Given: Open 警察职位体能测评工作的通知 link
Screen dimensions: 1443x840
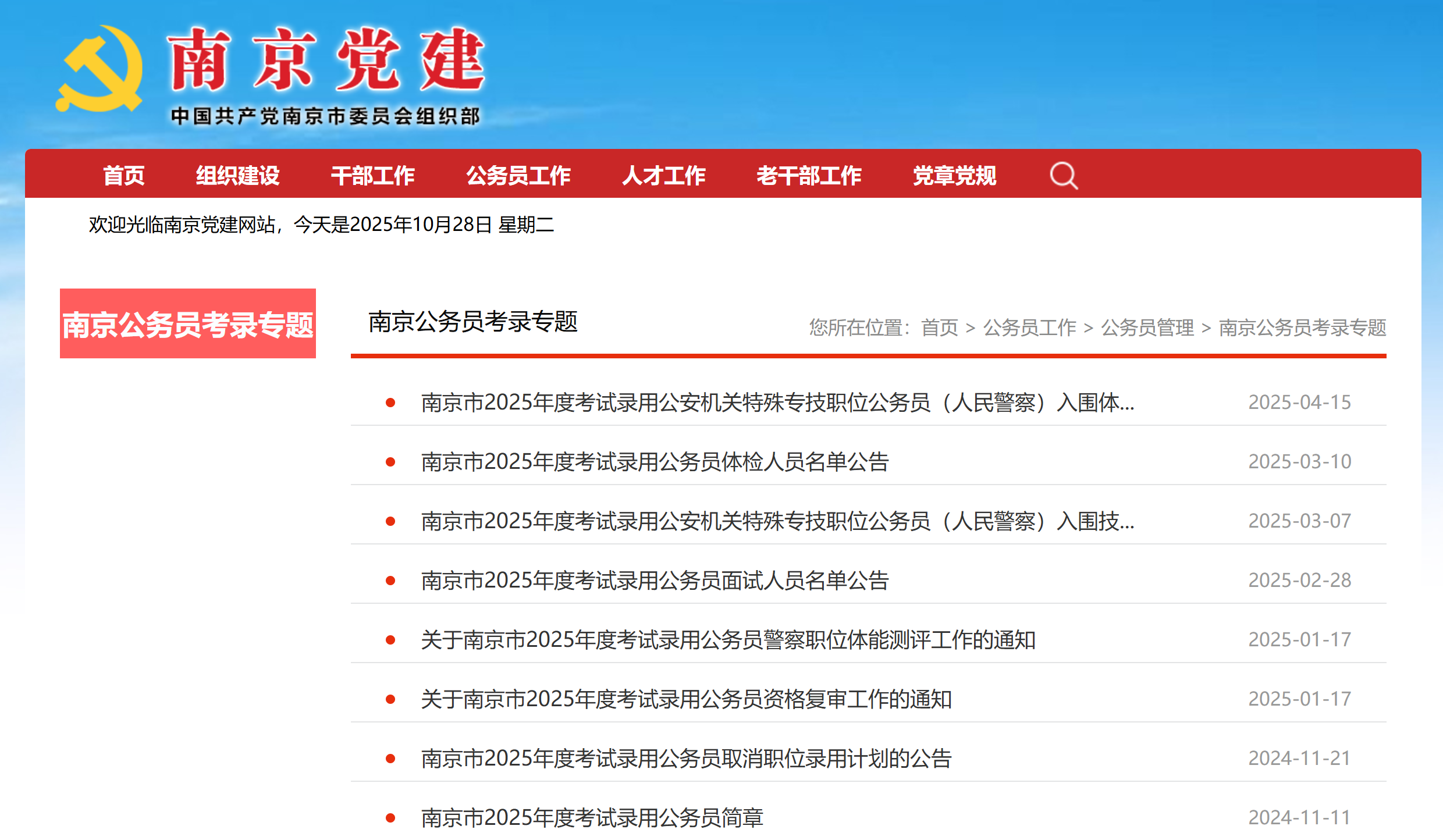Looking at the screenshot, I should click(x=728, y=640).
